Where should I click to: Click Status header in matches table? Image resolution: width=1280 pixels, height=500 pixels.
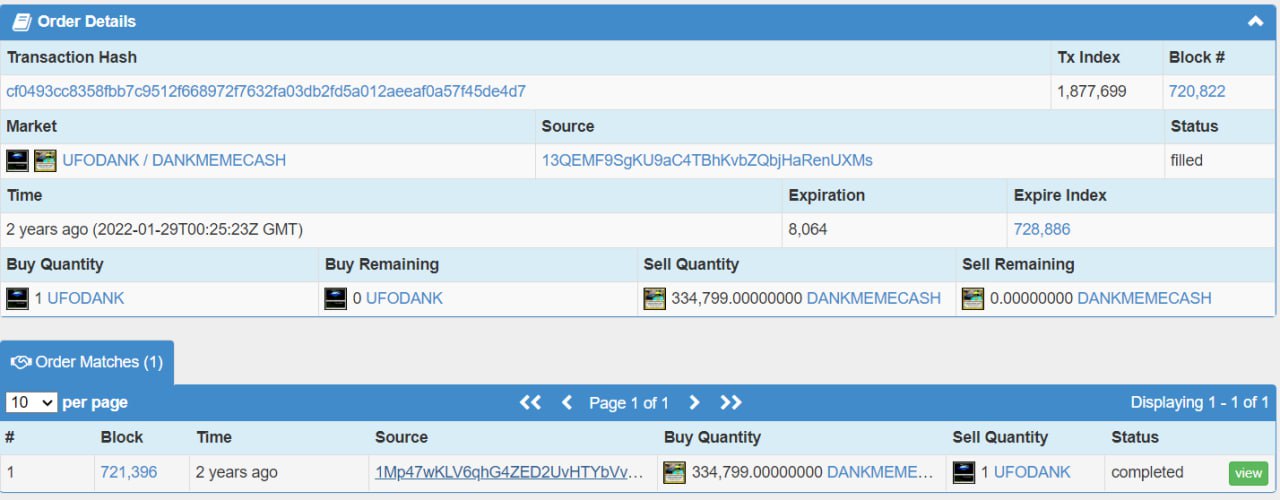coord(1135,437)
